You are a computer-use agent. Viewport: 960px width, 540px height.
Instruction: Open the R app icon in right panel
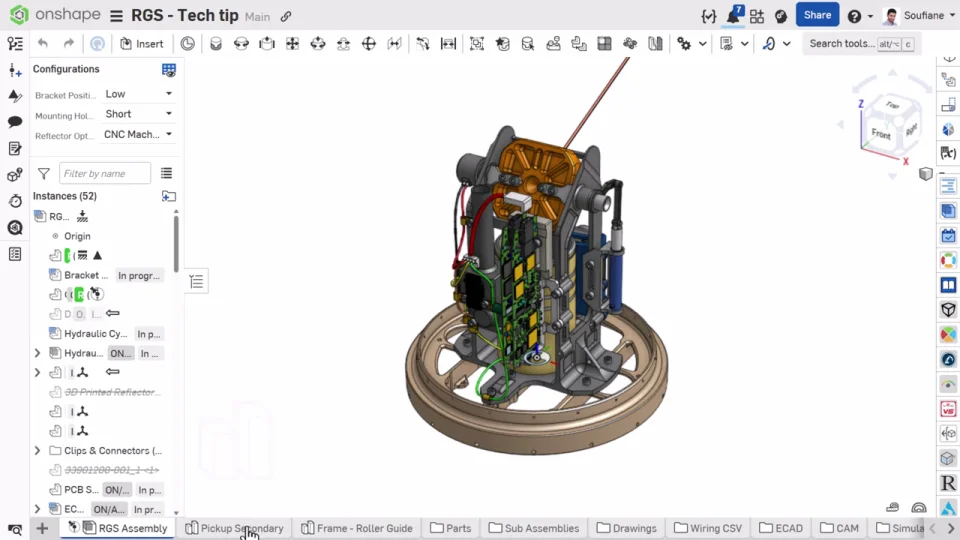click(948, 483)
